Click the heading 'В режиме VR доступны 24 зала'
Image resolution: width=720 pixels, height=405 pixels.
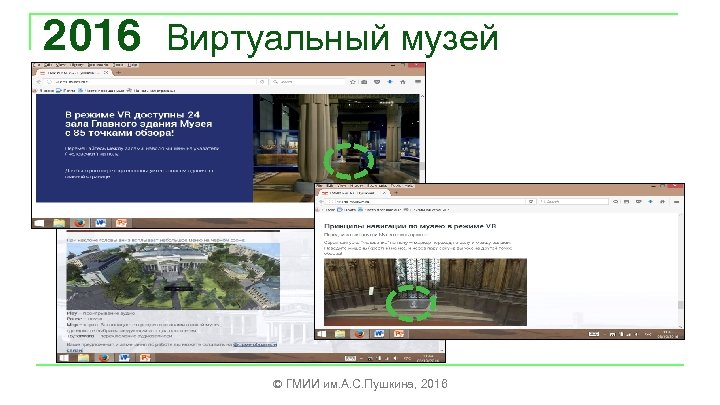click(x=139, y=124)
